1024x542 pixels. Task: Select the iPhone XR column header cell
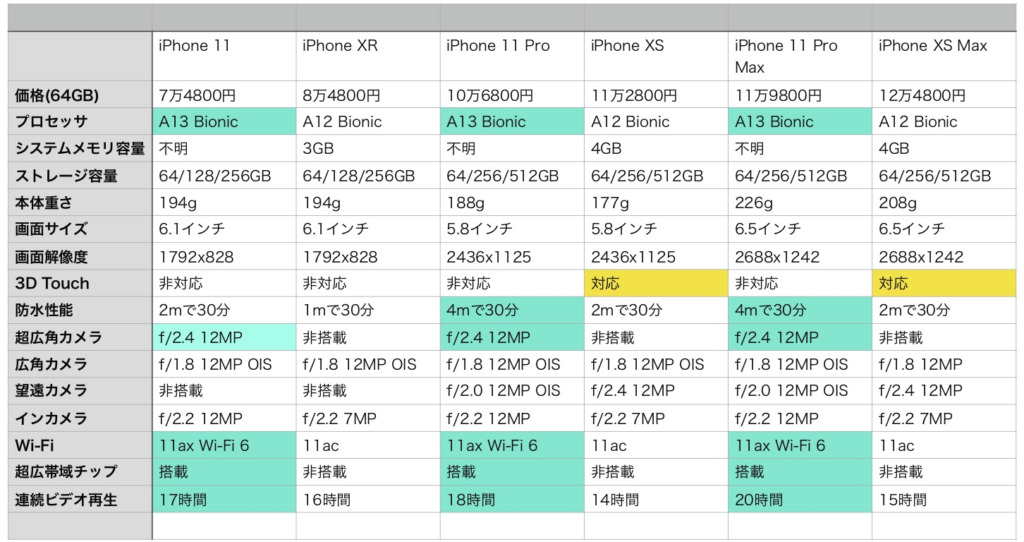pos(368,56)
